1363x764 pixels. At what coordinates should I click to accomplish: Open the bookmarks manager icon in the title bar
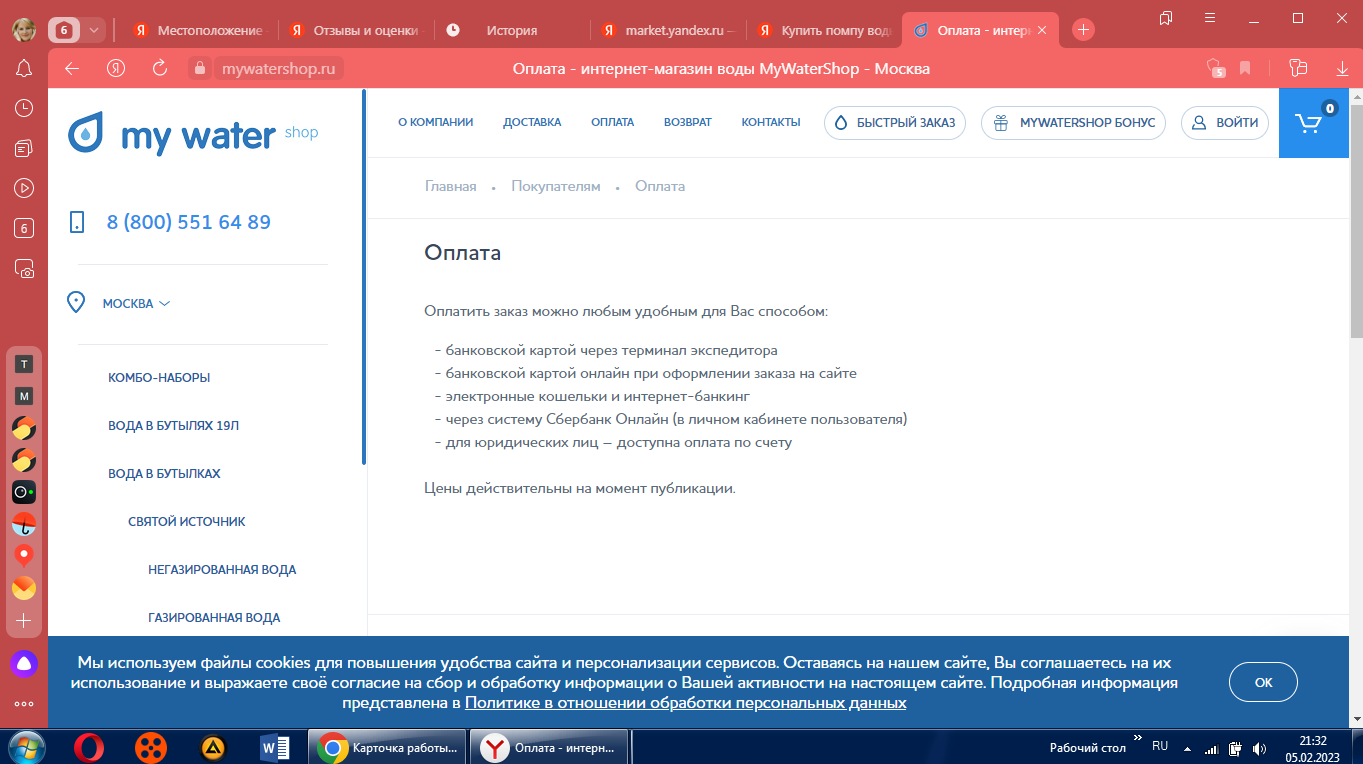(x=1166, y=18)
